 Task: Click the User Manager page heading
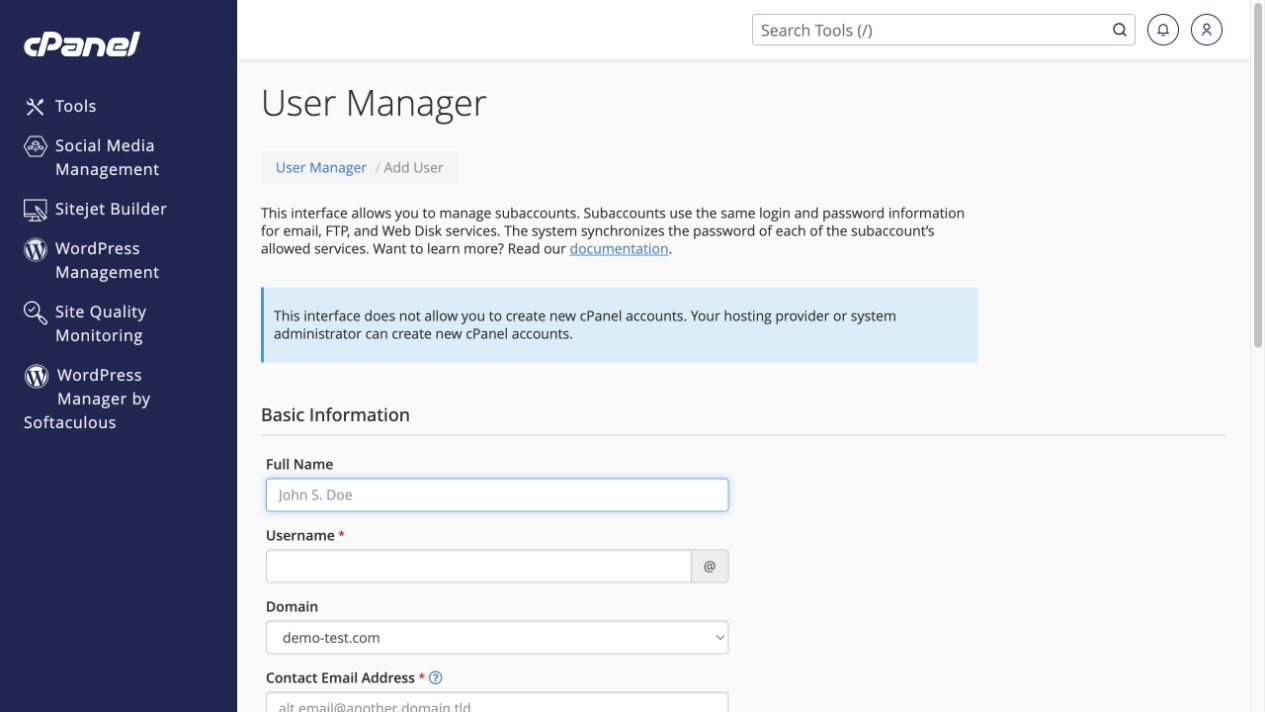click(374, 104)
